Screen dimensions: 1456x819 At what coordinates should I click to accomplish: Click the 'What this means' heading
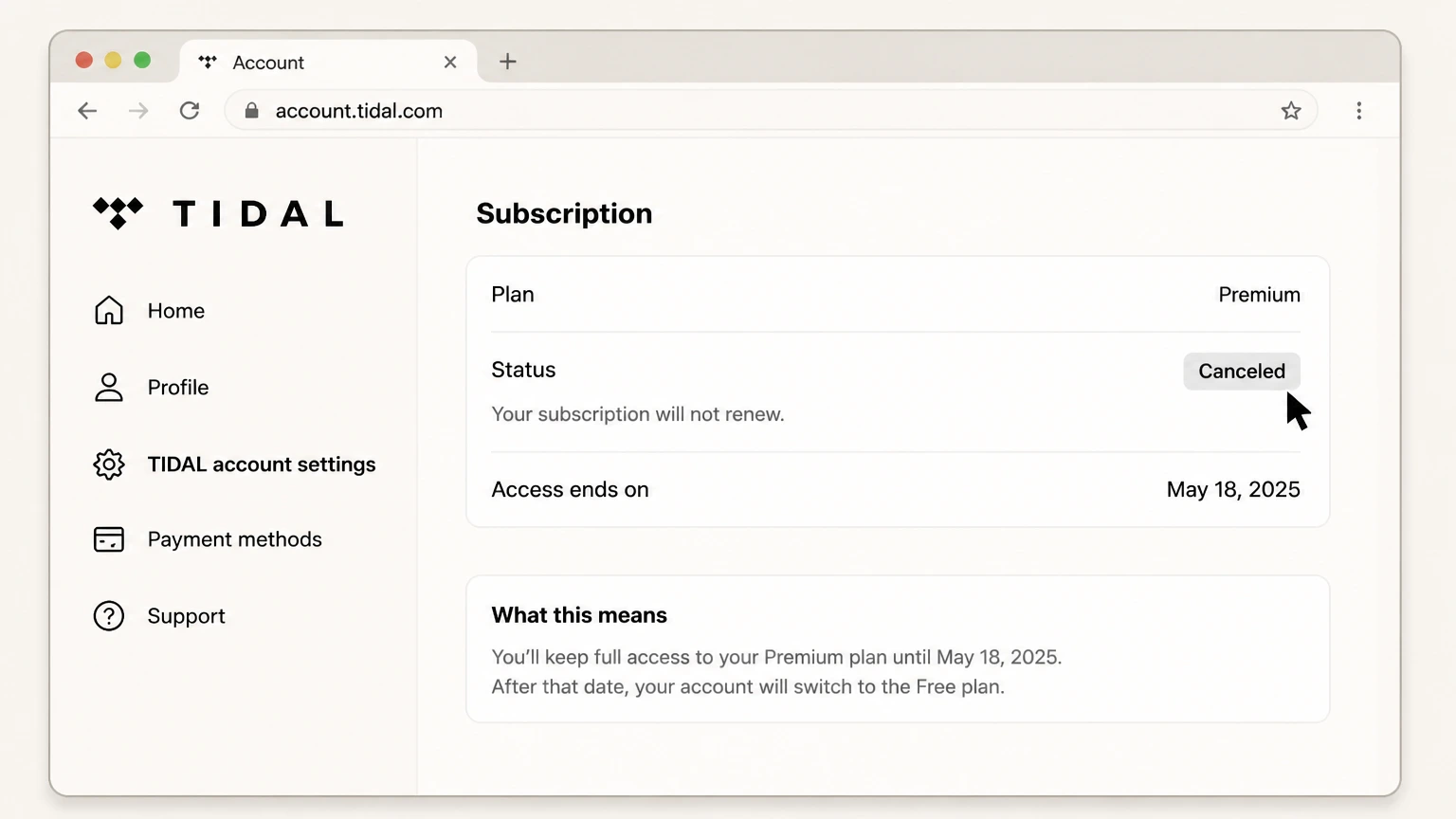[x=579, y=615]
